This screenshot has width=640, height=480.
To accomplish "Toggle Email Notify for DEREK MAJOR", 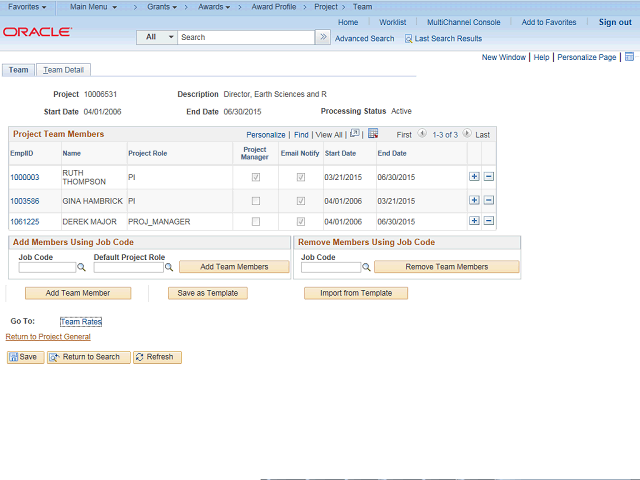I will click(x=301, y=221).
